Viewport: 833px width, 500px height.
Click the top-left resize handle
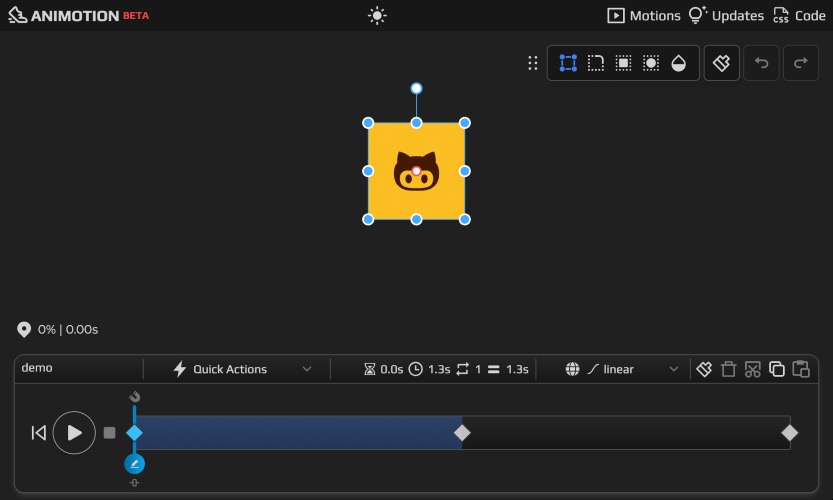[x=368, y=123]
